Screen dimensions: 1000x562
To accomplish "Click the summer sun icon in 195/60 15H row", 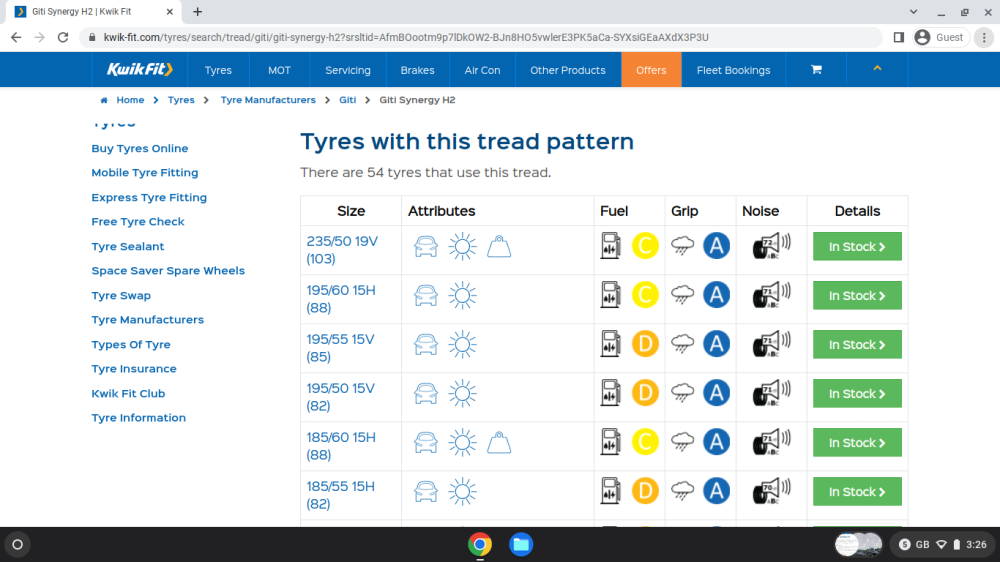I will [x=462, y=296].
